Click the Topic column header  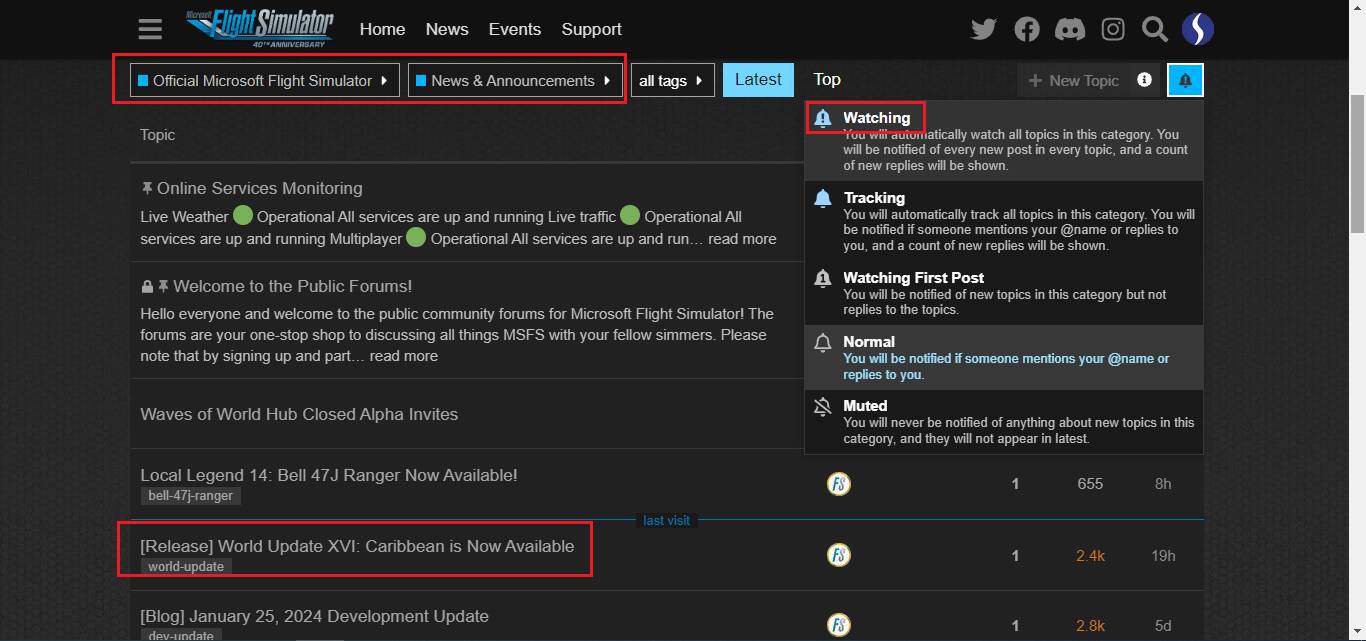click(157, 135)
